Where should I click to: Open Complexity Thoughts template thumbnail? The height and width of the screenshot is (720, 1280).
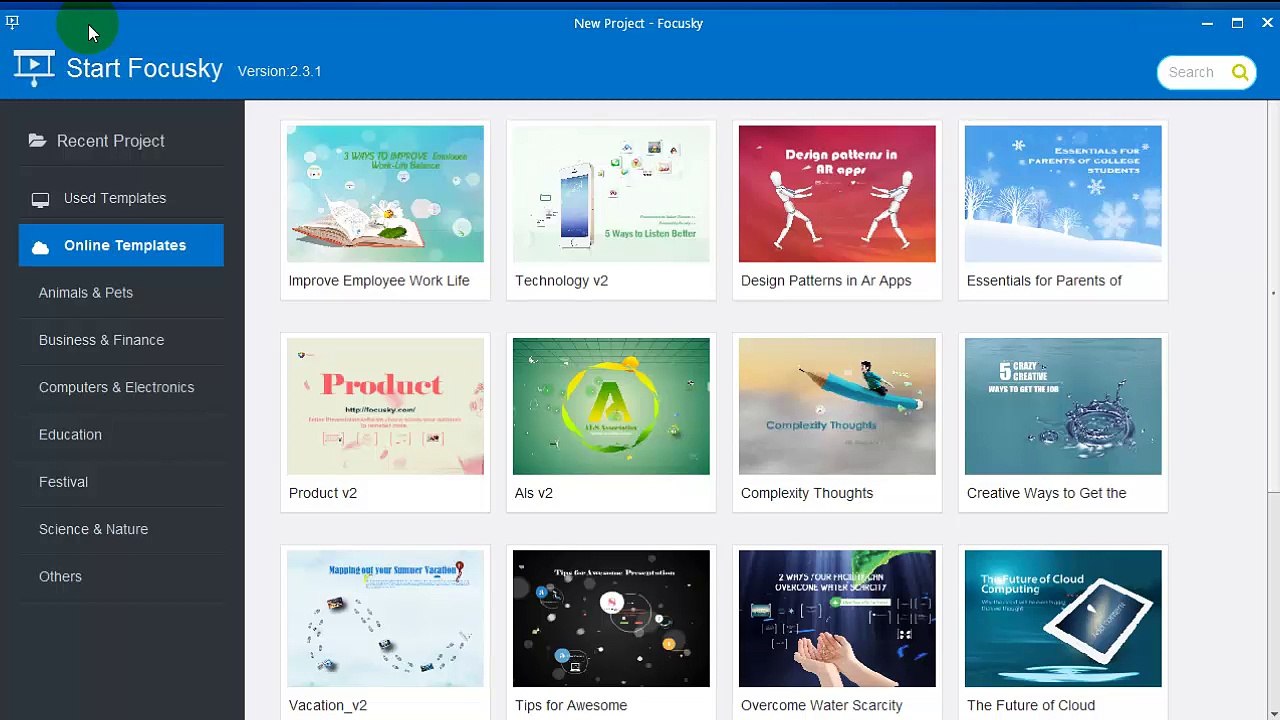tap(837, 406)
